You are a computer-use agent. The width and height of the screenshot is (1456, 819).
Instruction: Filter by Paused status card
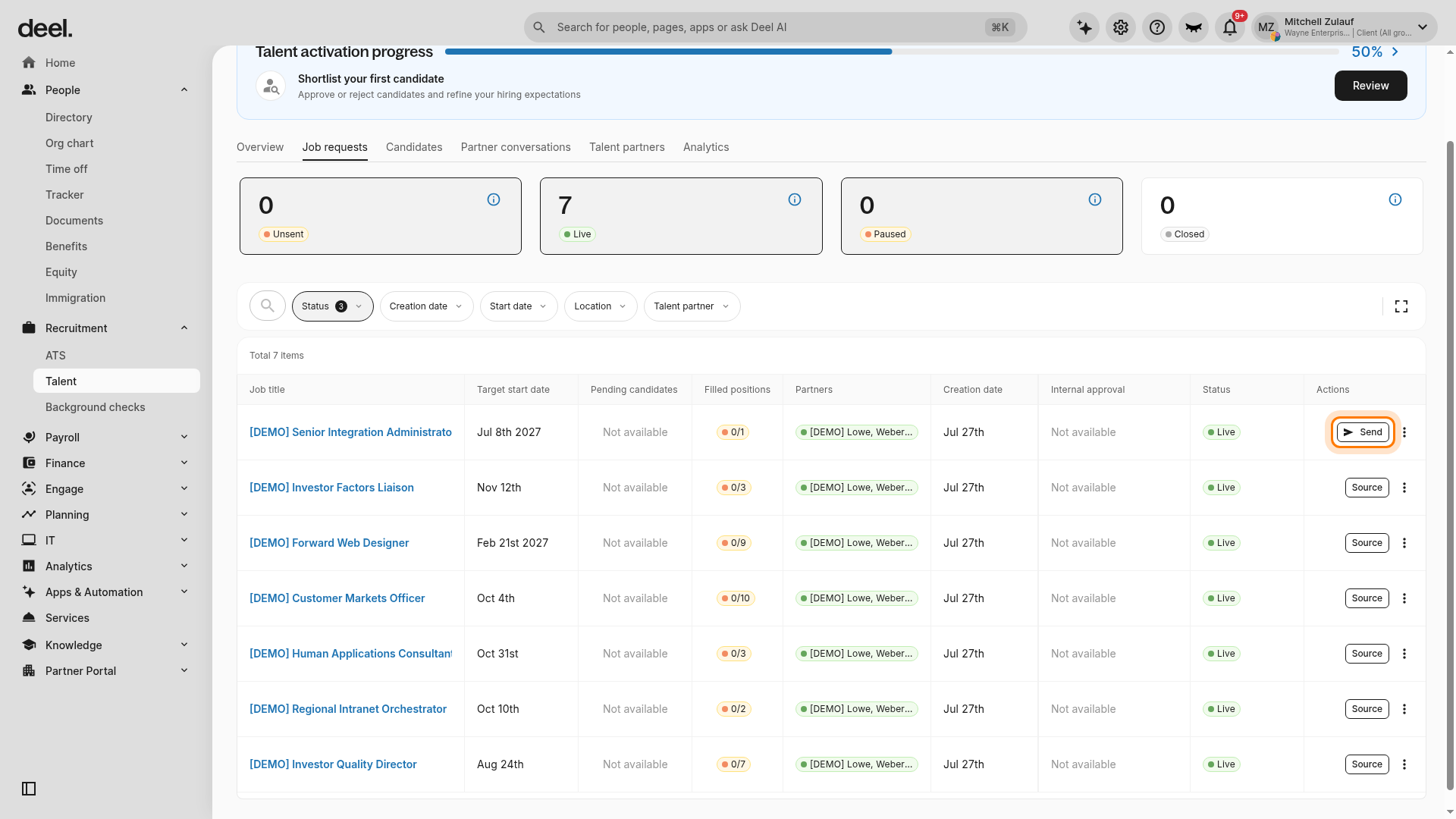982,216
